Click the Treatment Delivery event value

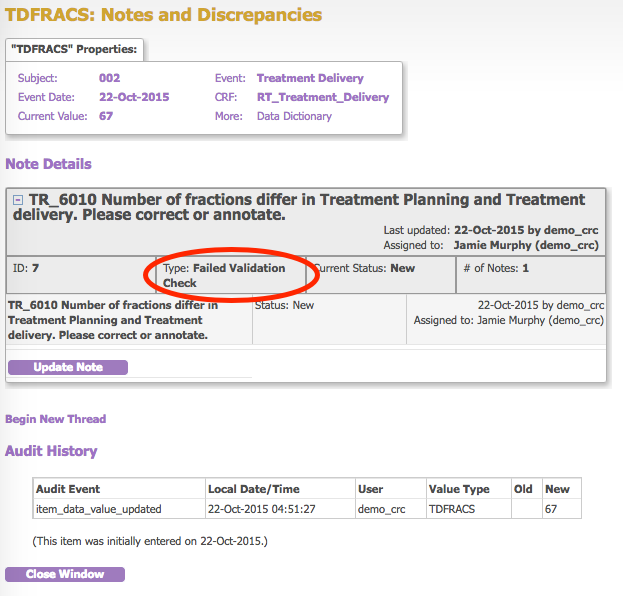click(310, 78)
